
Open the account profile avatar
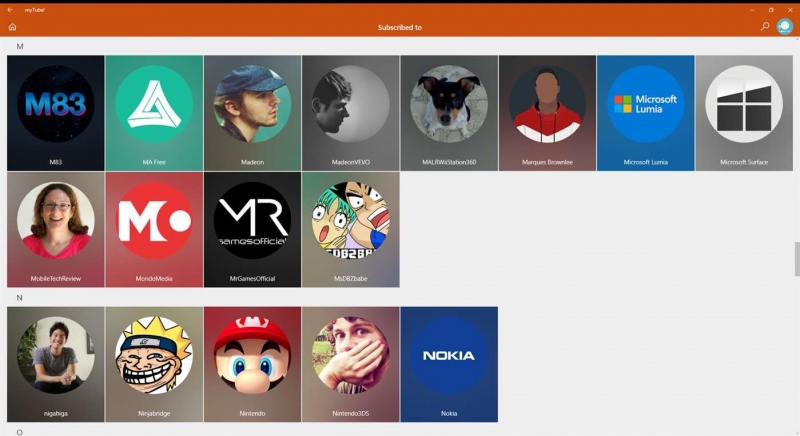(x=785, y=27)
